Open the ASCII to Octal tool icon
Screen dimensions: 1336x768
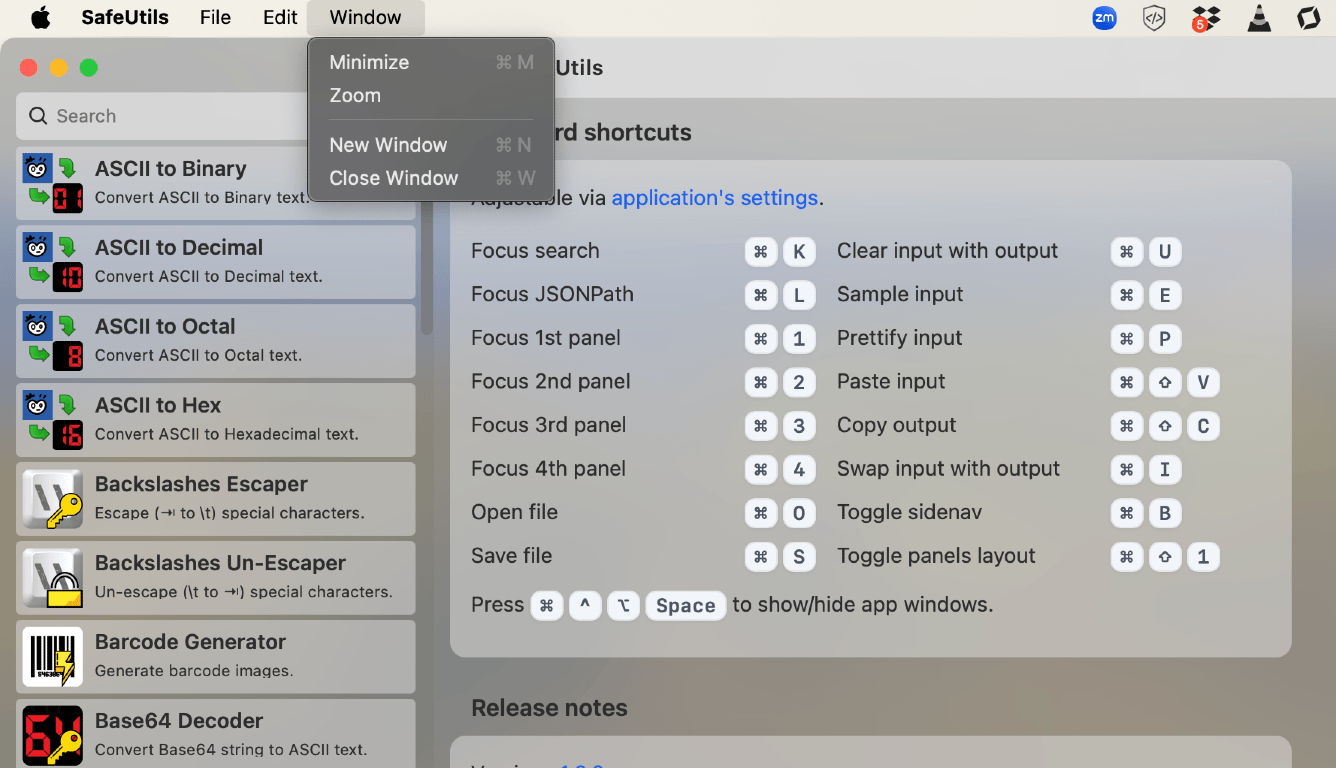pos(53,341)
